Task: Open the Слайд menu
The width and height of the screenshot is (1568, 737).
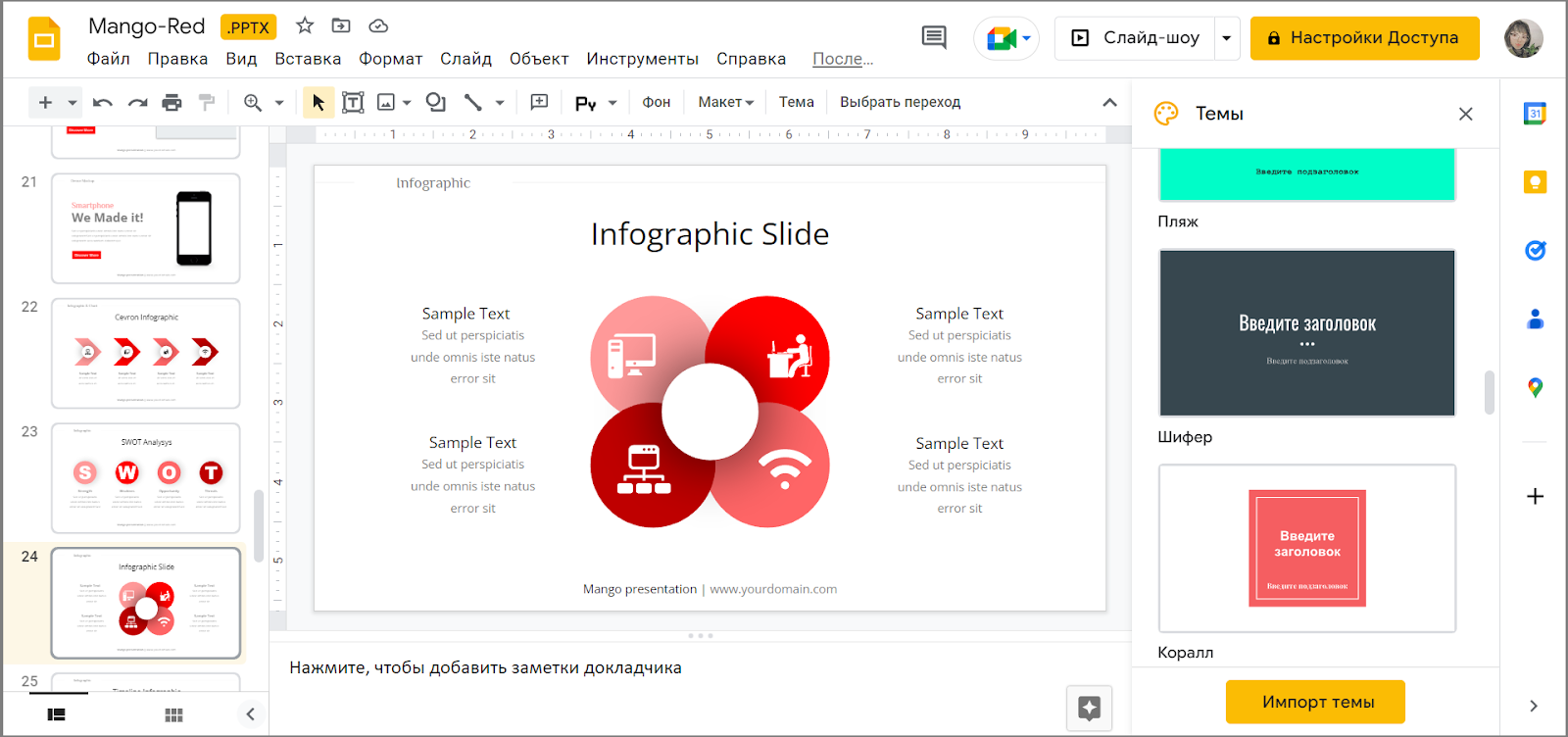Action: click(x=465, y=59)
